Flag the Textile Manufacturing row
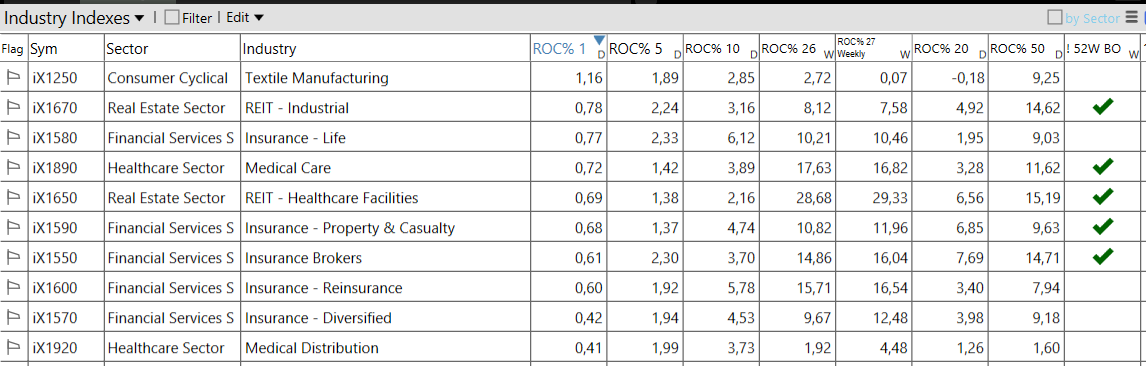The height and width of the screenshot is (366, 1146). tap(13, 78)
